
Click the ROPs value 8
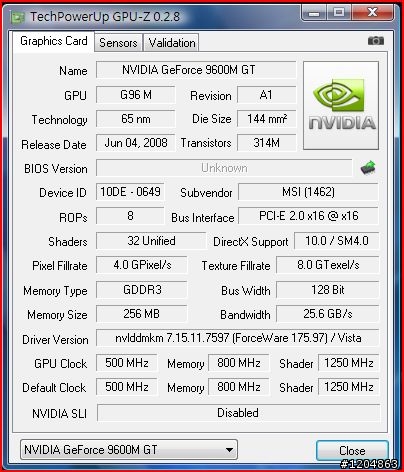point(130,216)
